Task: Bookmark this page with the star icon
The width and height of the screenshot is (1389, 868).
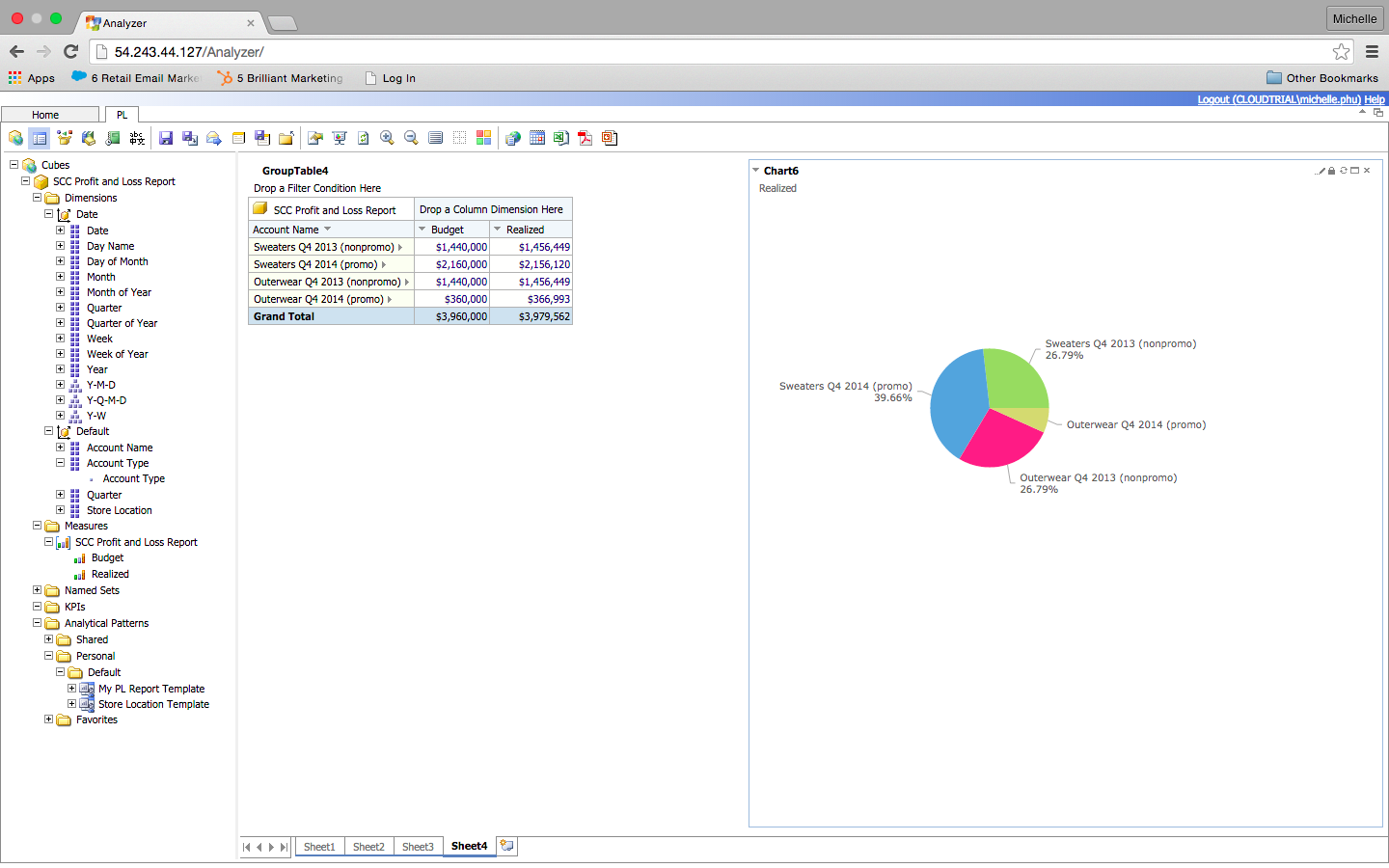Action: point(1341,52)
